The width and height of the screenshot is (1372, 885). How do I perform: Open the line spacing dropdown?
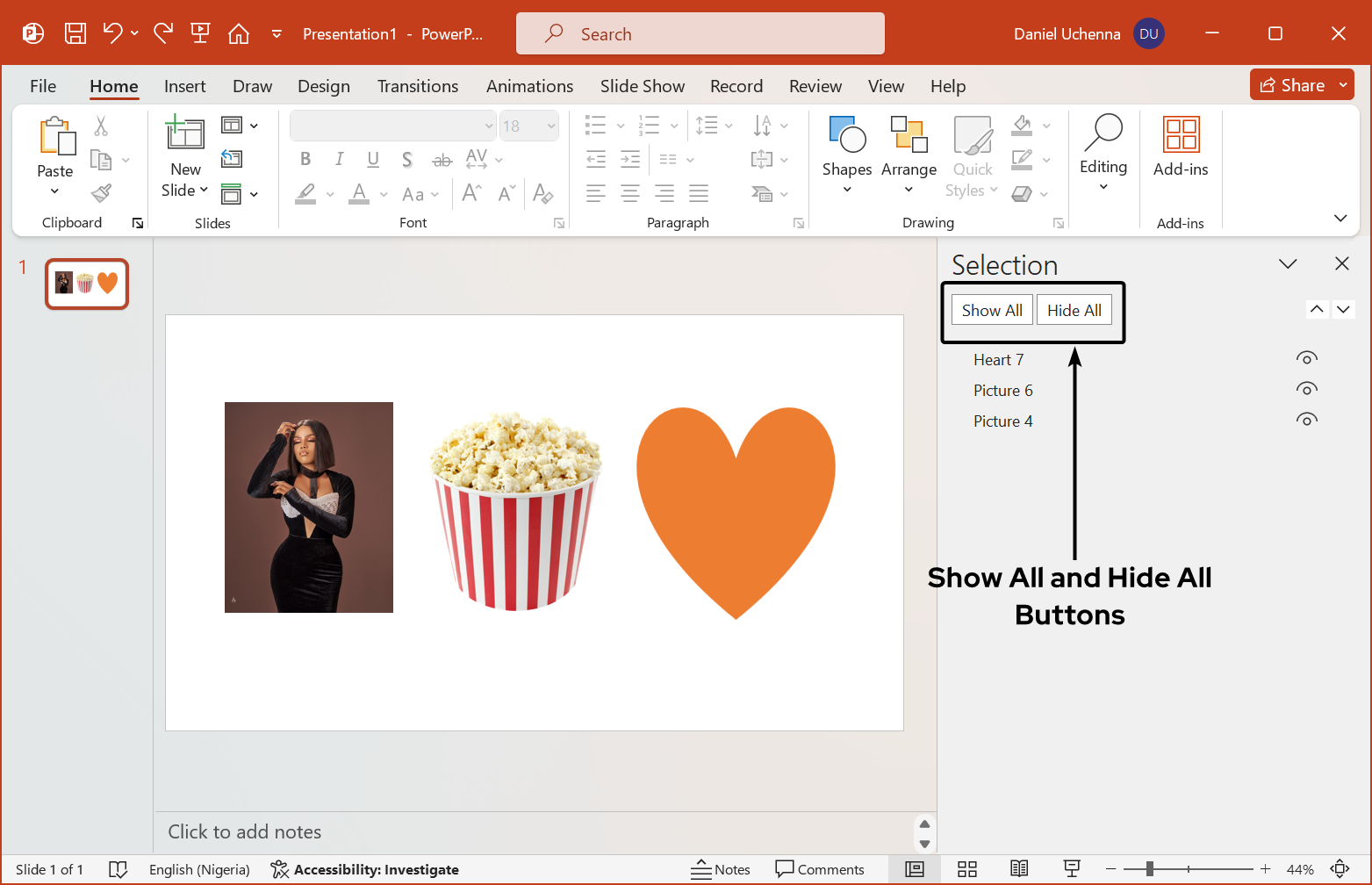pos(727,125)
